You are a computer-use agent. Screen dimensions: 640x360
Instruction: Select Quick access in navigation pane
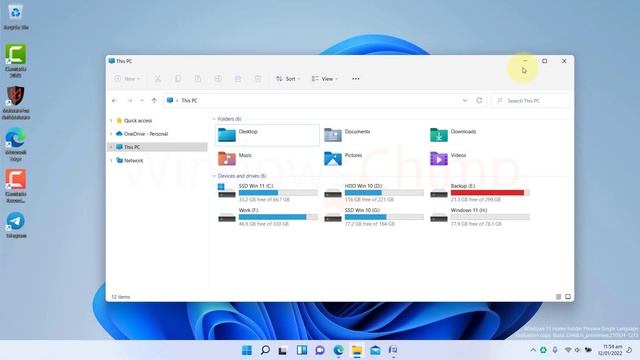click(x=134, y=120)
